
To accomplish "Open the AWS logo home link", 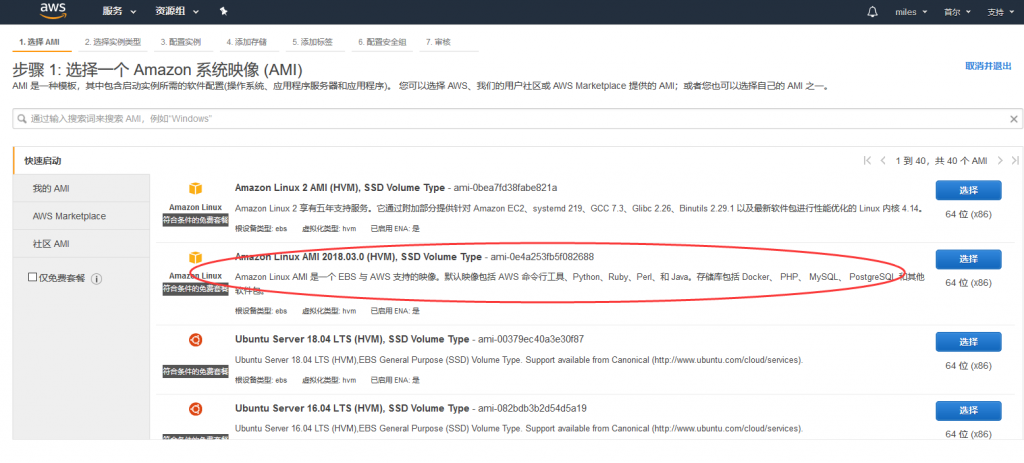I will tap(52, 10).
